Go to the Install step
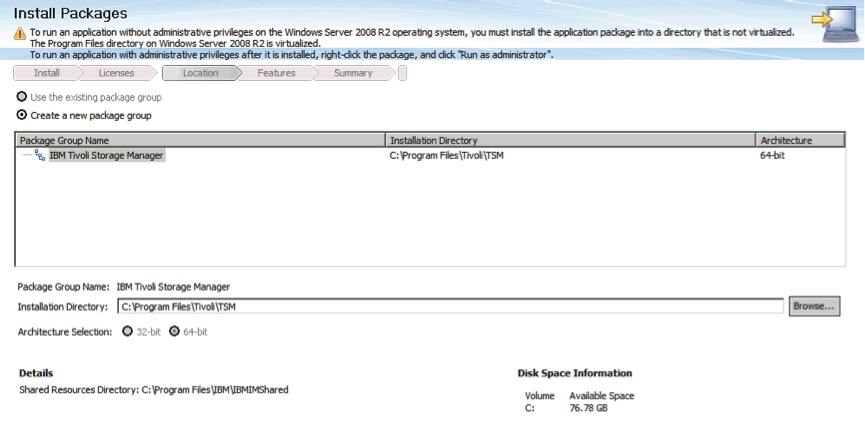Viewport: 865px width, 433px height. [47, 73]
